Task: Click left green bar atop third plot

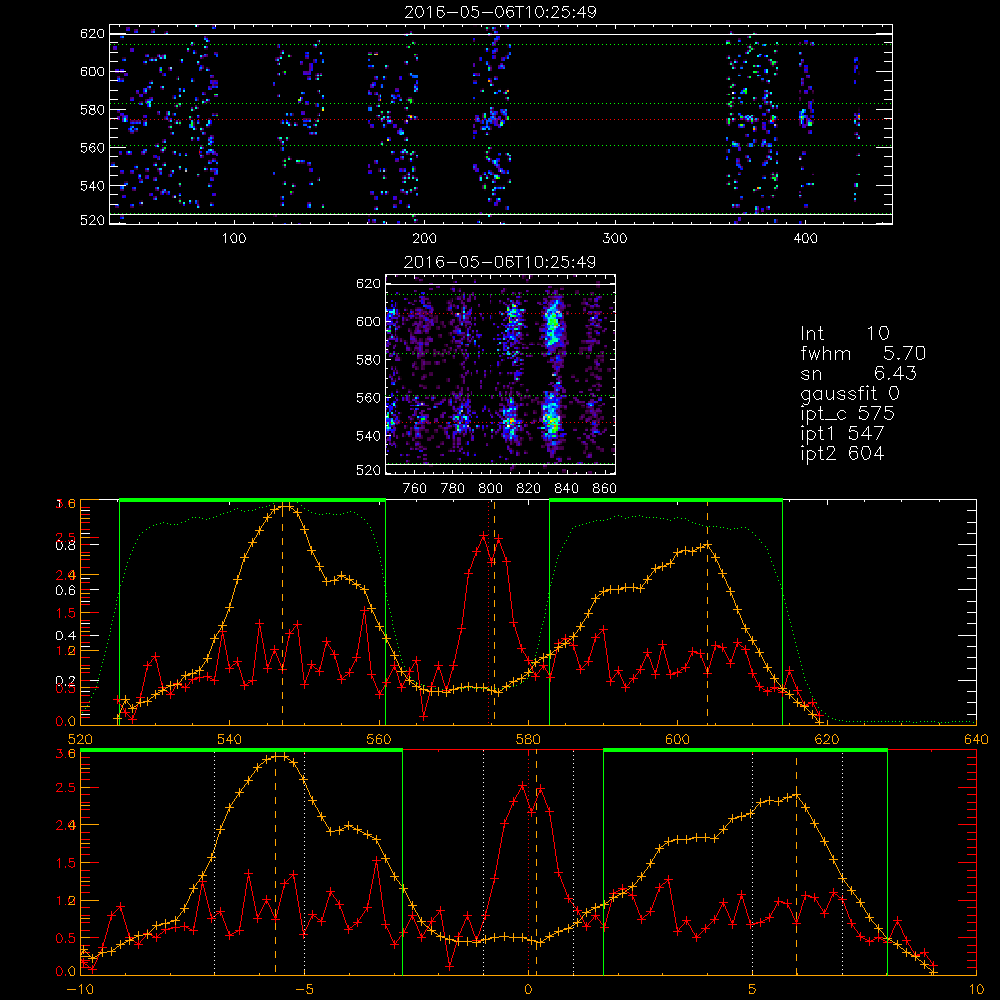Action: point(252,500)
